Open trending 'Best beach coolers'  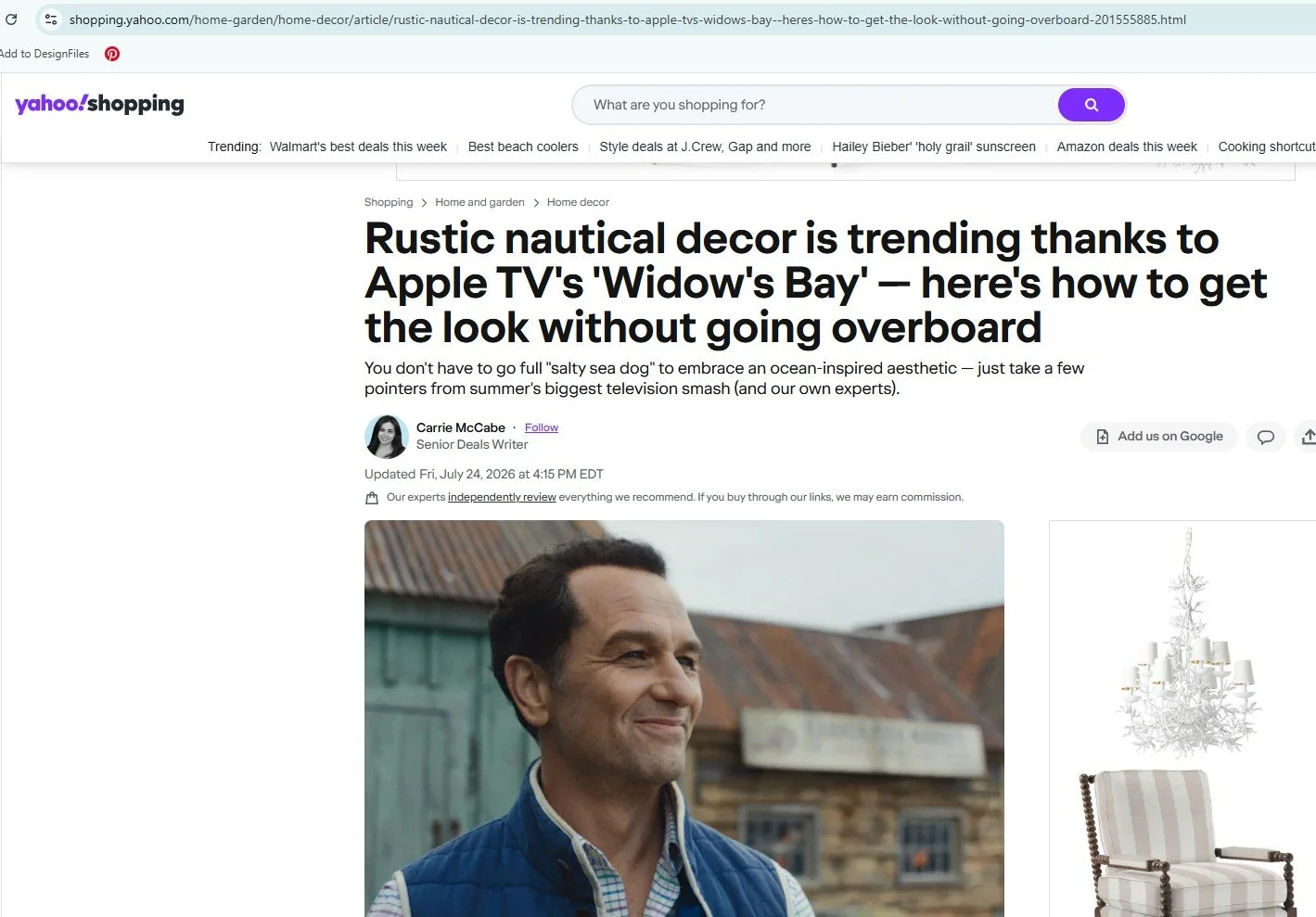click(523, 146)
